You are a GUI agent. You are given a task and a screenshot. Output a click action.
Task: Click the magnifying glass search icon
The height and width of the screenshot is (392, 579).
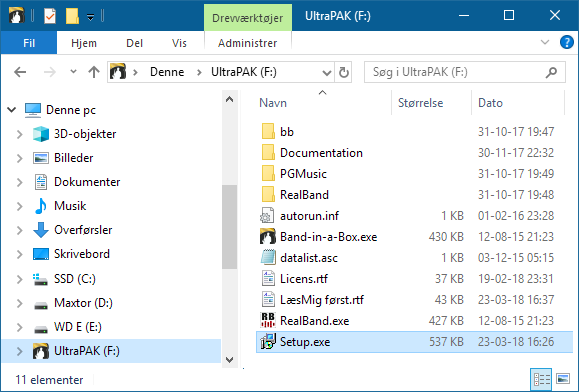pyautogui.click(x=551, y=72)
